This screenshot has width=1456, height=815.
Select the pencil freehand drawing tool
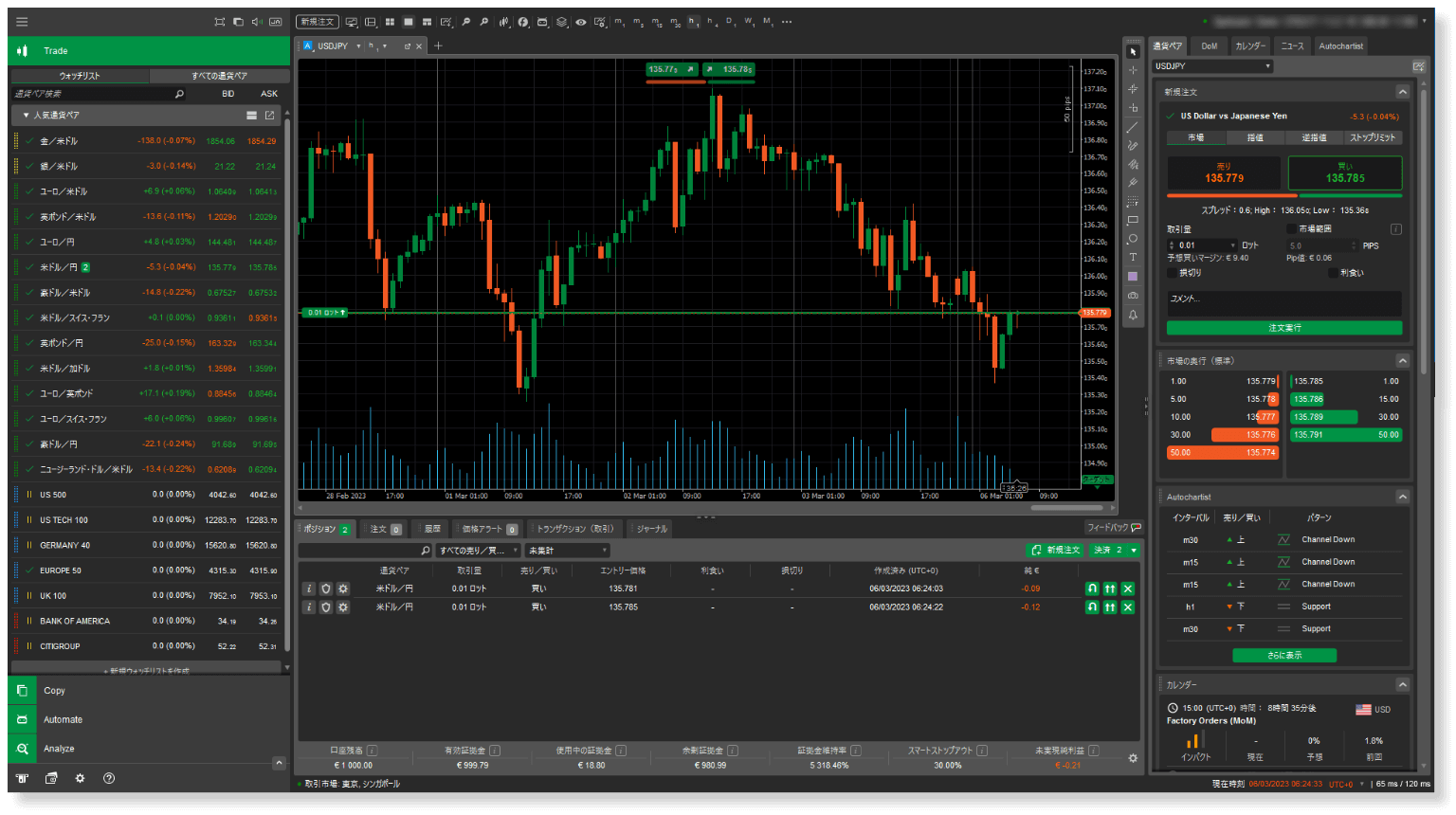coord(1133,145)
